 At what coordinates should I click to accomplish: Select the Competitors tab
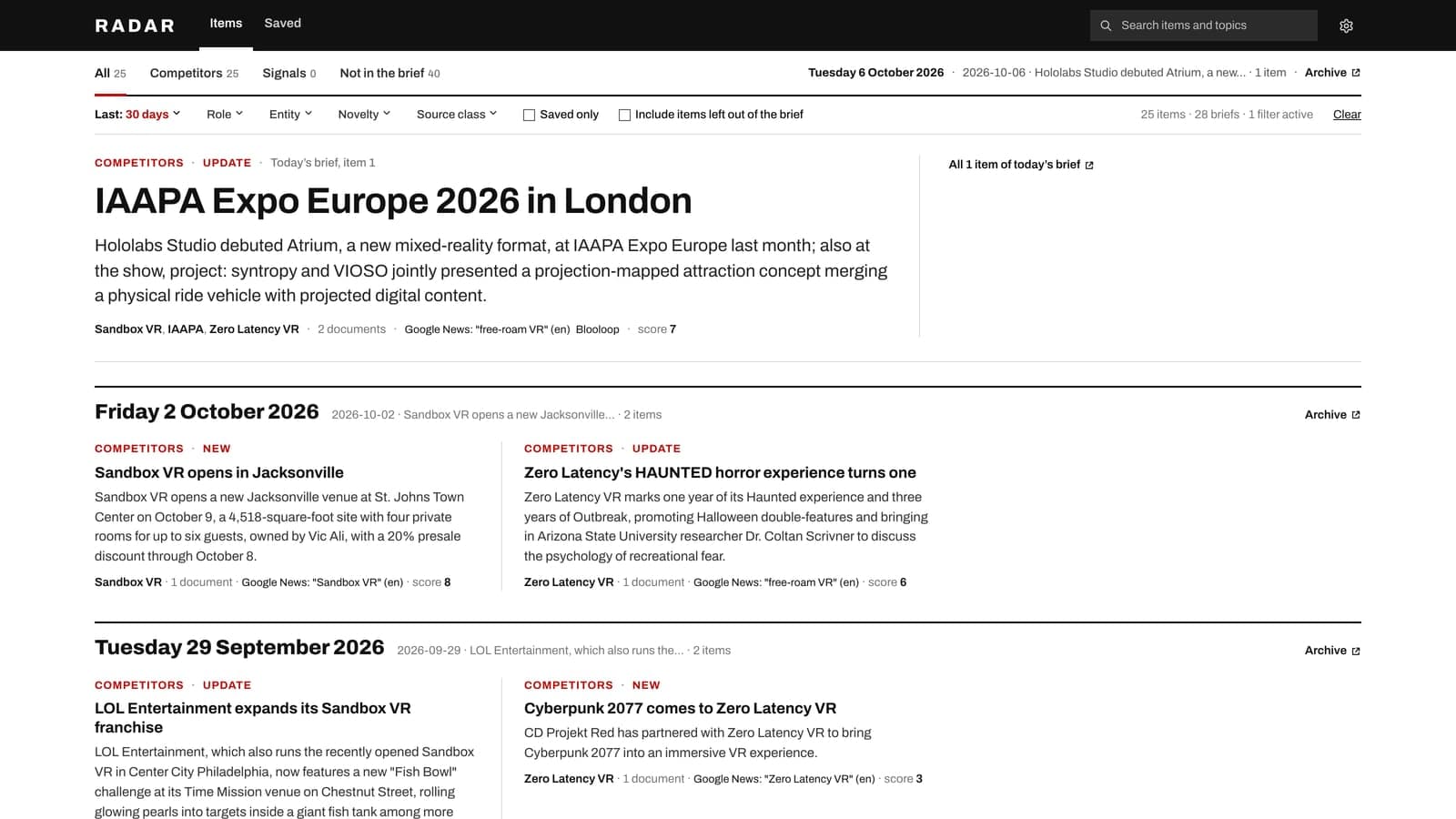194,74
